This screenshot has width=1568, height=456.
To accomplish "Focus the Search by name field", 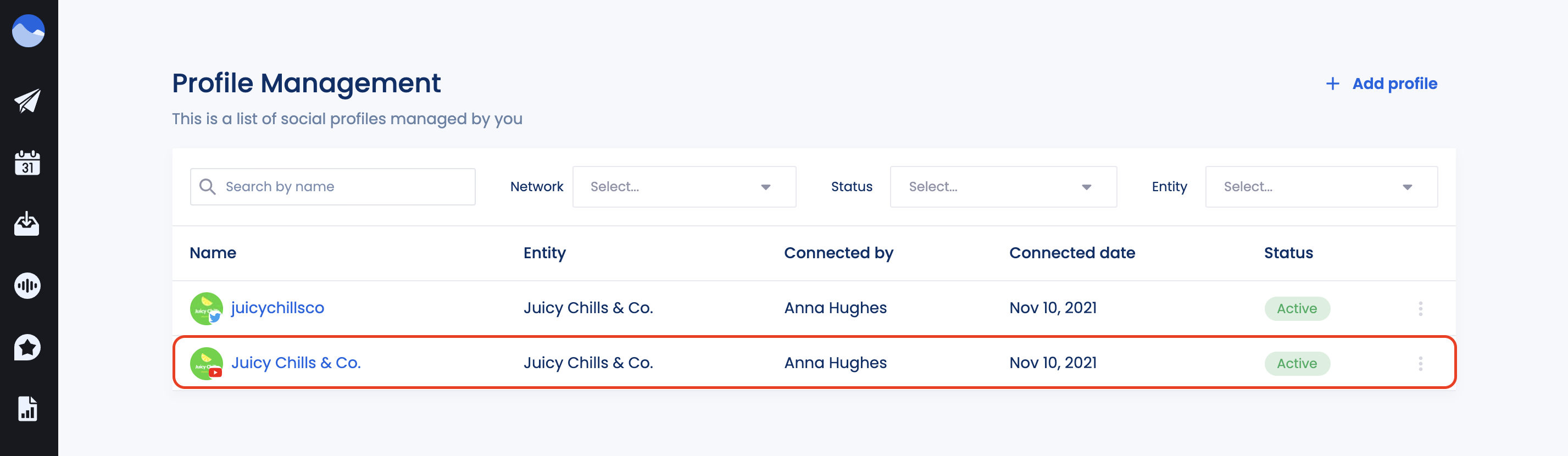I will coord(332,187).
